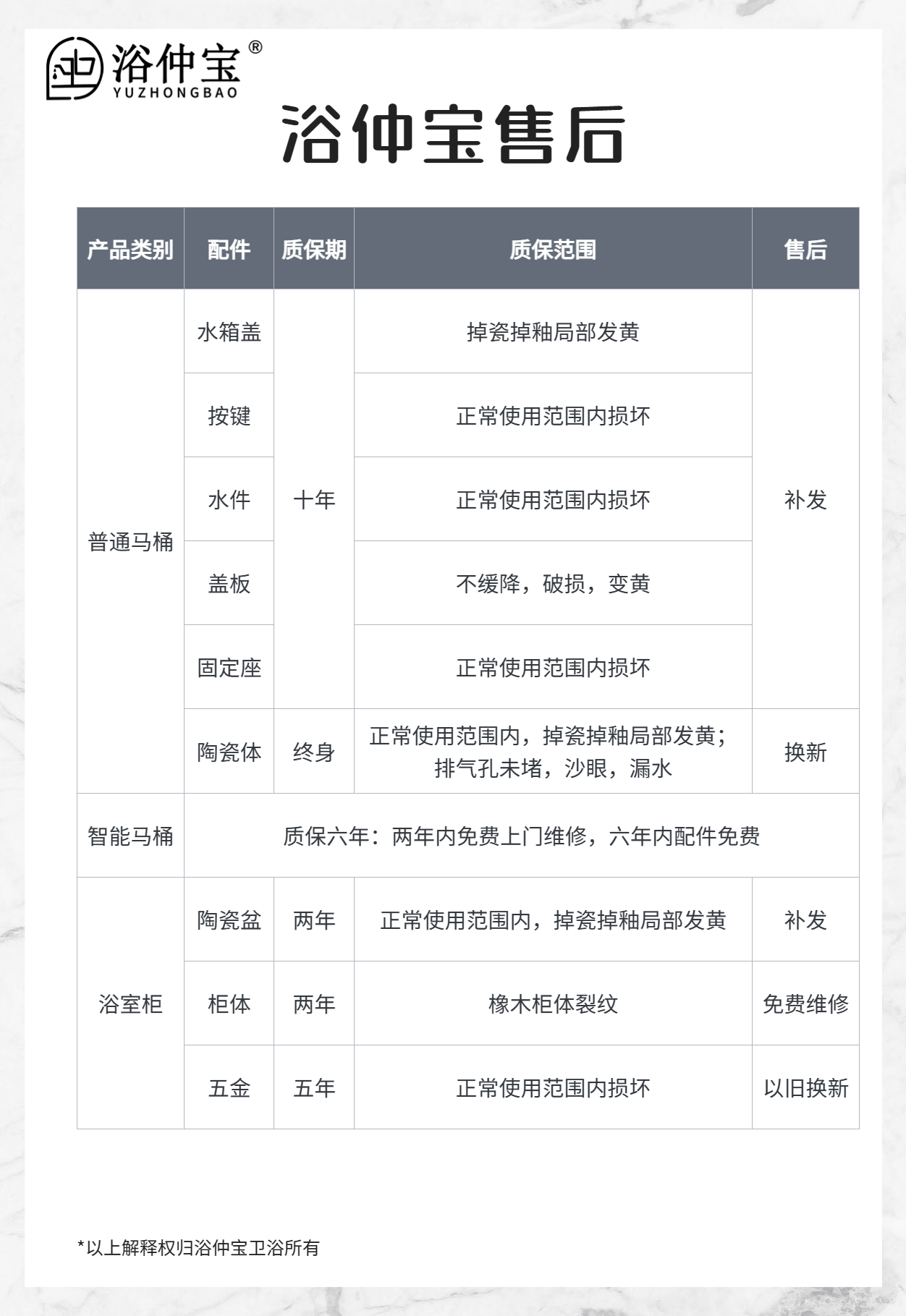Click the 换新 after-sales cell
906x1316 pixels.
(x=805, y=752)
